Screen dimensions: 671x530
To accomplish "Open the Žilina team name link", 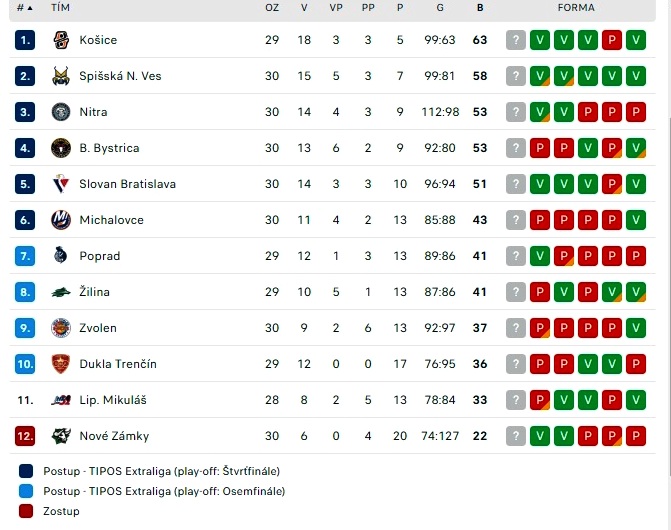I will point(95,292).
